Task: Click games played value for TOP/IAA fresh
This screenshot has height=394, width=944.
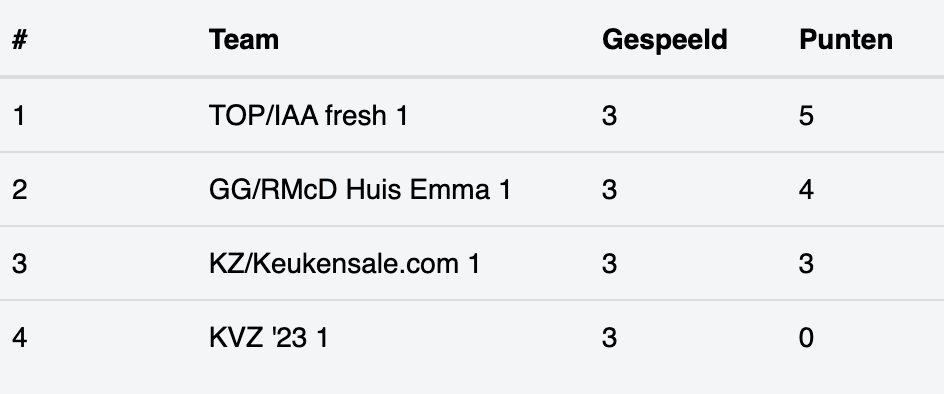Action: 609,115
